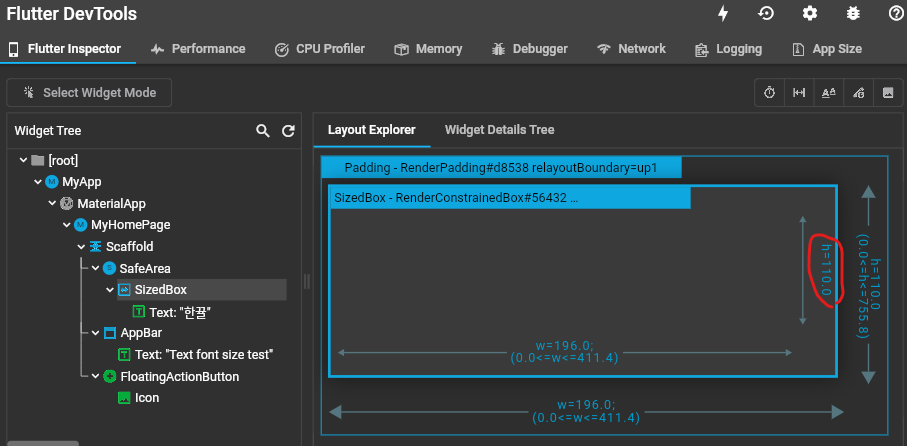Viewport: 907px width, 446px height.
Task: Collapse the SizedBox node chevron
Action: tap(110, 290)
